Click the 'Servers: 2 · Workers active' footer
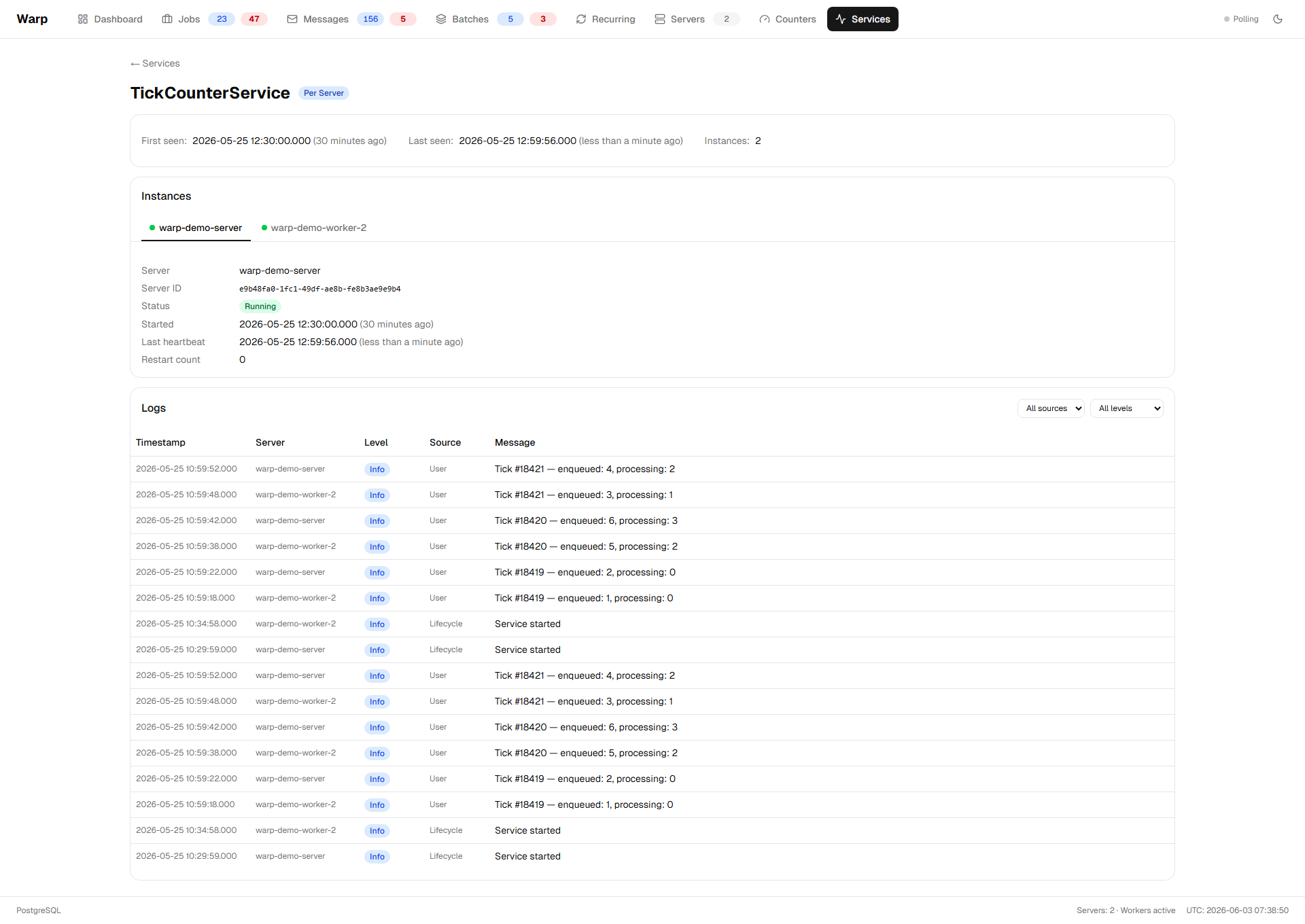Screen dimensions: 1305x924 point(1126,910)
